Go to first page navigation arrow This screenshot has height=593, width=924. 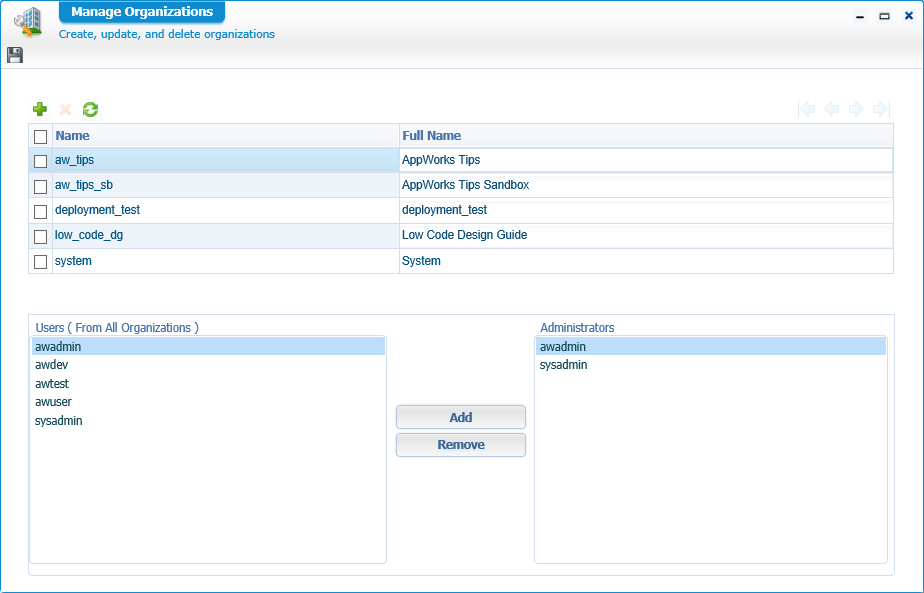pyautogui.click(x=807, y=109)
